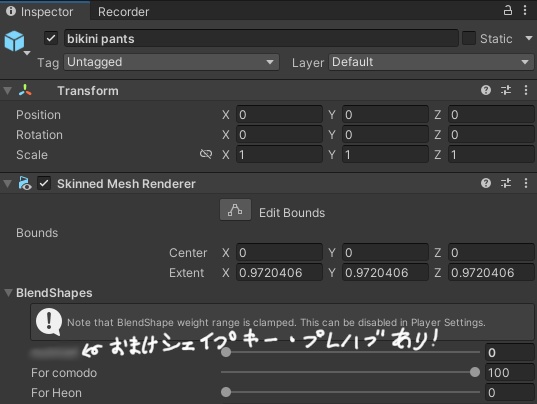Click the blue cube GameObject icon
537x404 pixels.
(14, 41)
